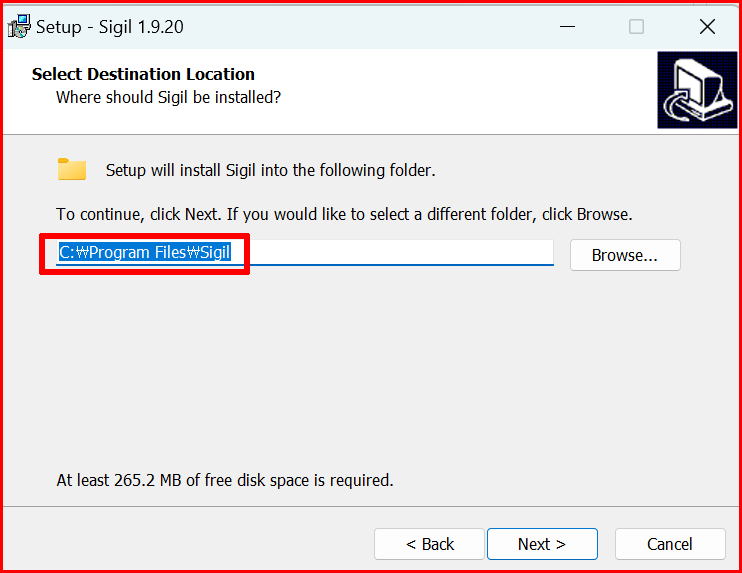Click "Where should Sigil be installed?" text

(x=168, y=97)
